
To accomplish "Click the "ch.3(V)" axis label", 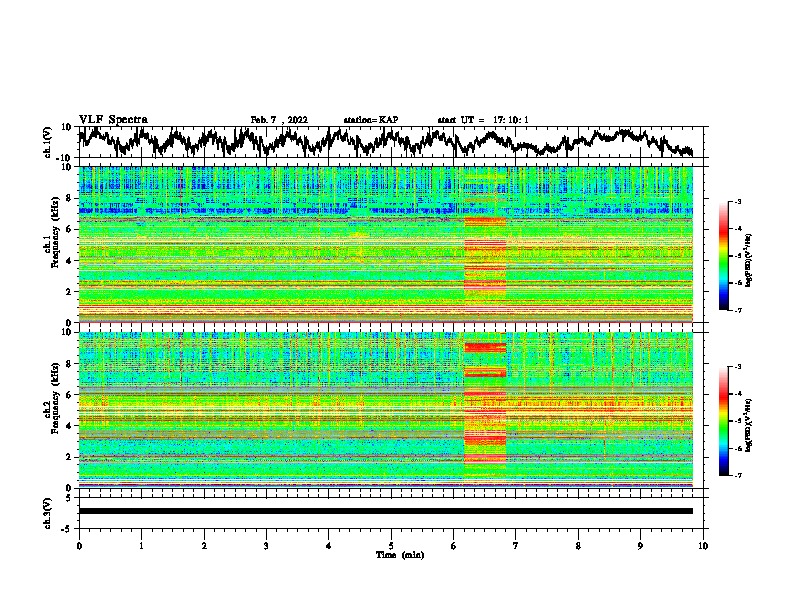I will pos(48,513).
